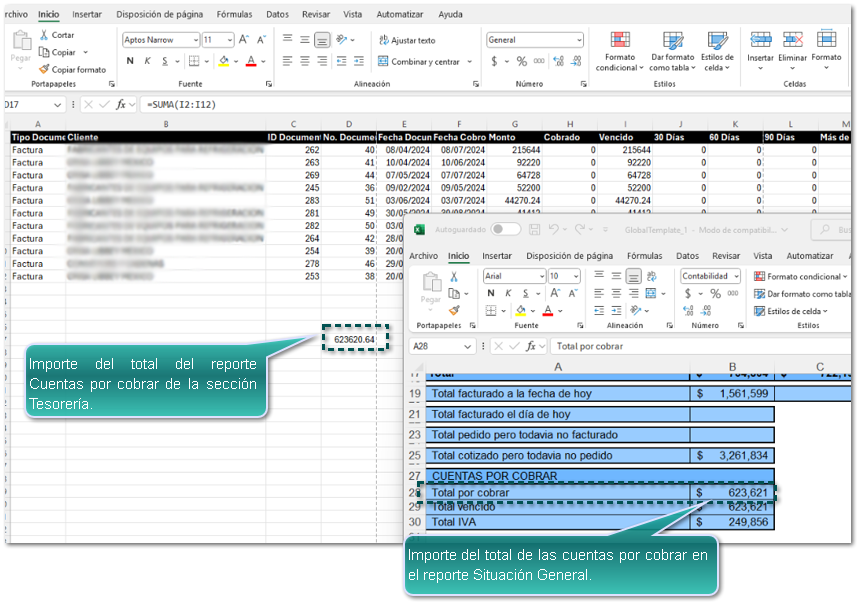Screen dimensions: 860x607
Task: Open the Fórmulas tab in top ribbon
Action: click(234, 15)
